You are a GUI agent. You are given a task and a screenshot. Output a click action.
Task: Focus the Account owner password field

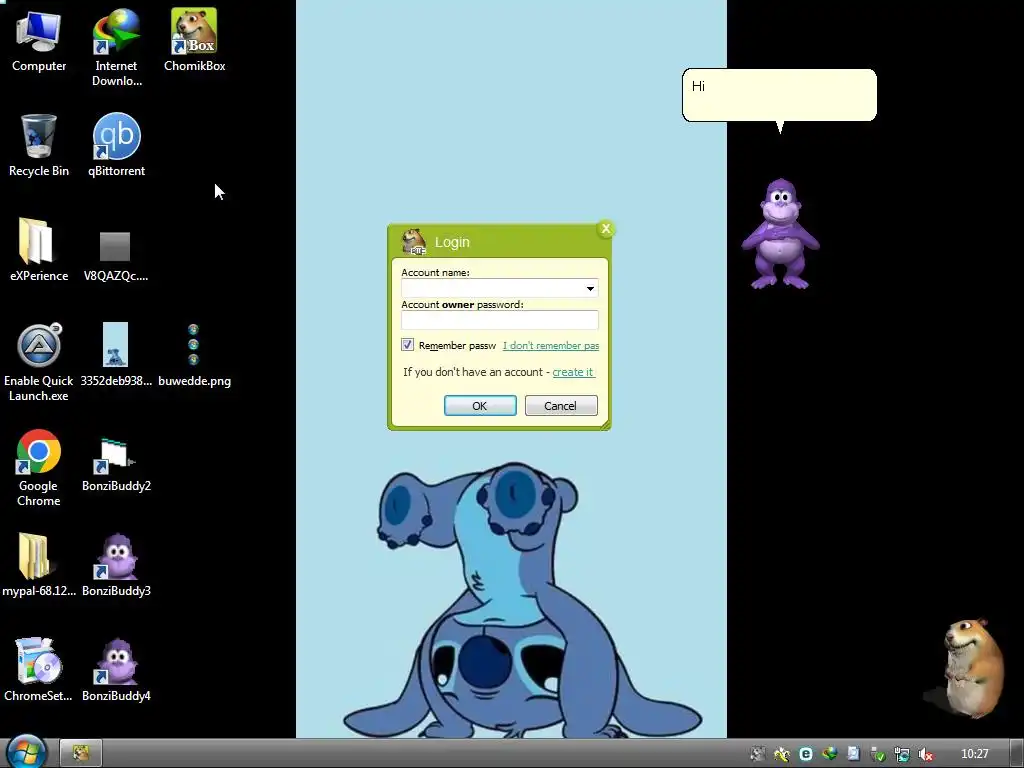pos(500,320)
